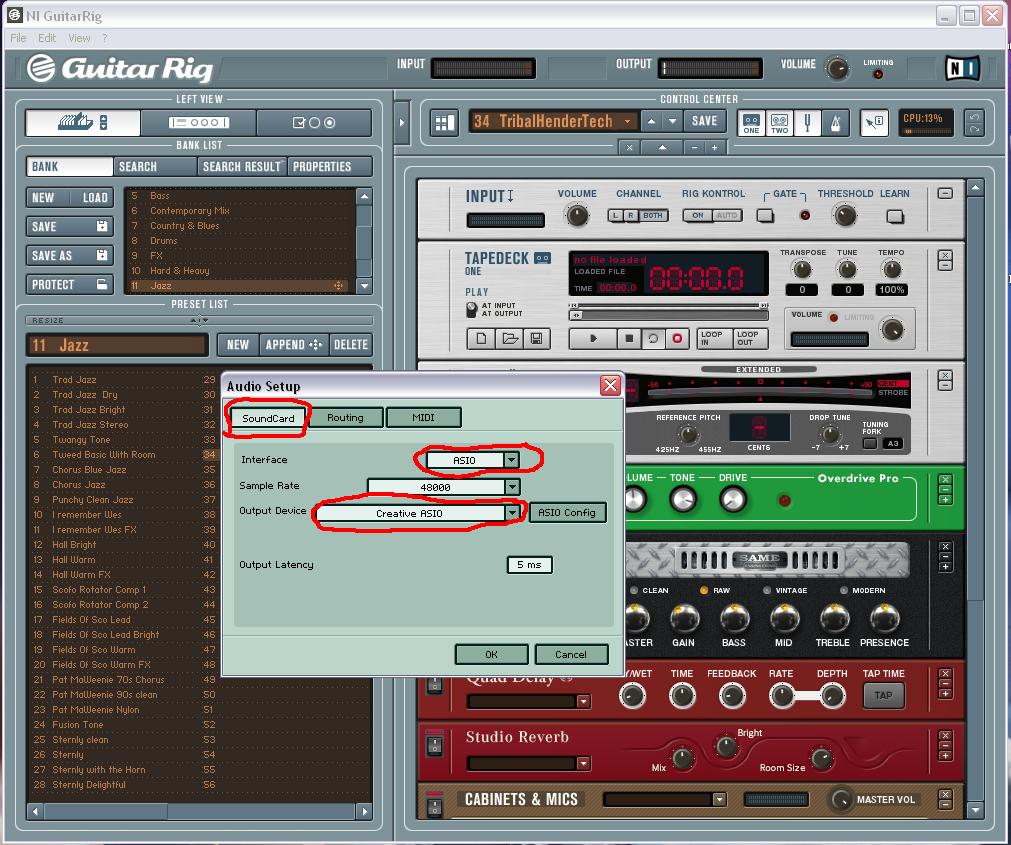
Task: Toggle the Tuning Fork switch
Action: coord(870,443)
